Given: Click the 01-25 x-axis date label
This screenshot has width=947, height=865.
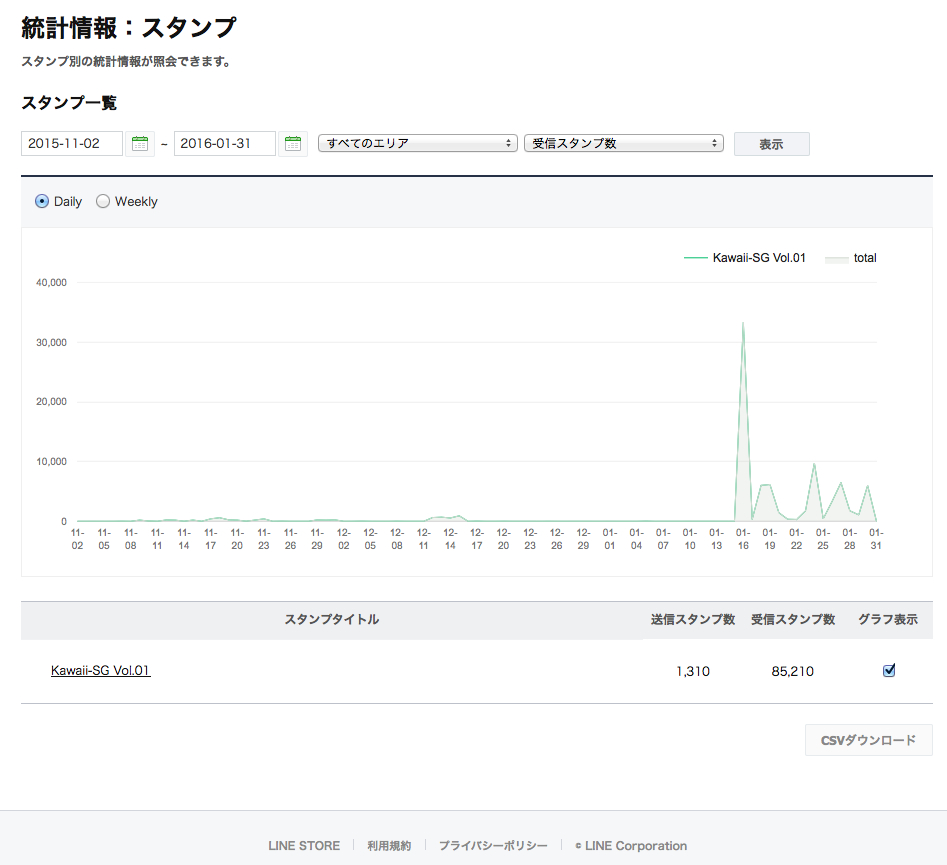Looking at the screenshot, I should coord(823,539).
